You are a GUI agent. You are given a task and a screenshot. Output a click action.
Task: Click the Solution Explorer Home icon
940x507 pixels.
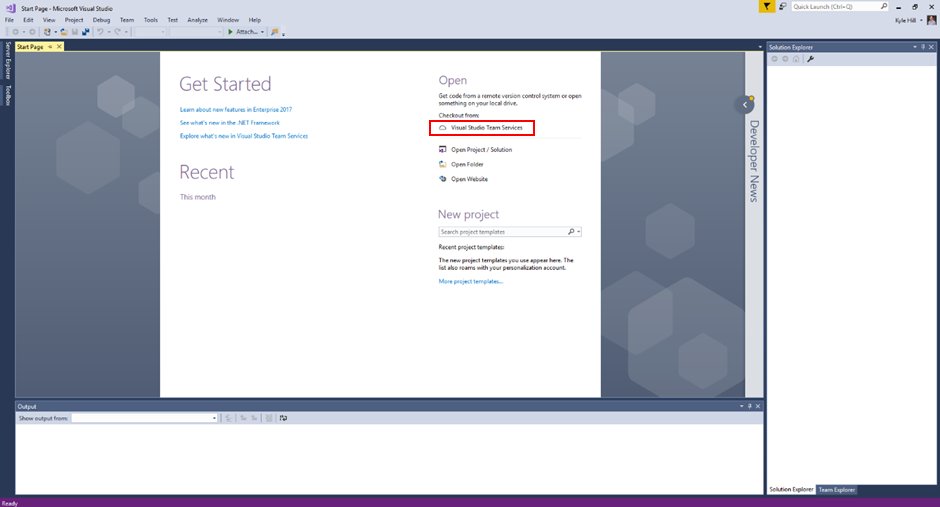(796, 59)
